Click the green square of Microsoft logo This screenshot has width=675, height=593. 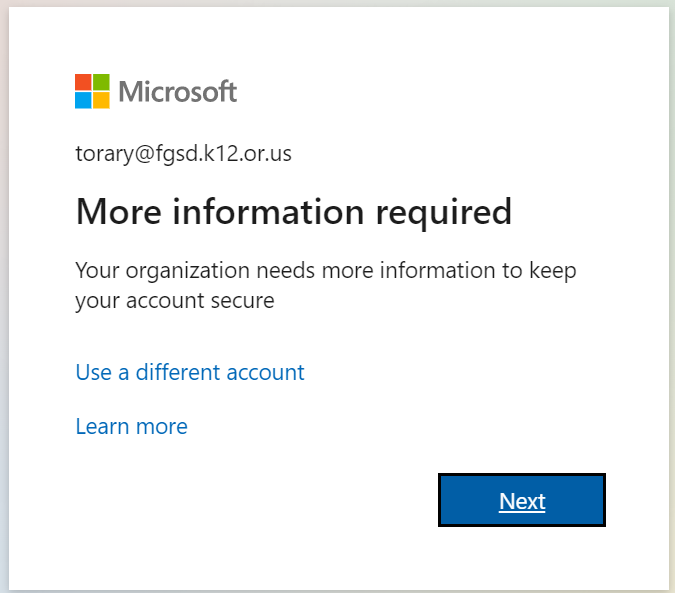[101, 82]
